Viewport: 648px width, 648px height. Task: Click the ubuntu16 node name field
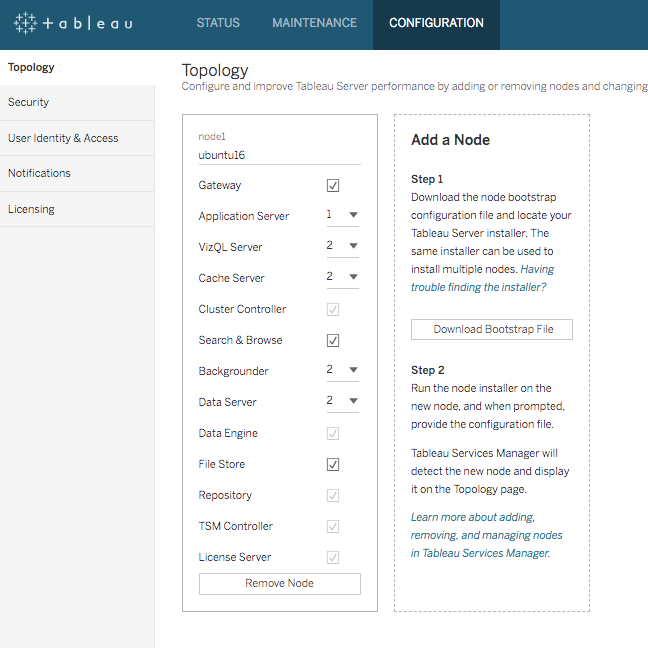tap(280, 155)
